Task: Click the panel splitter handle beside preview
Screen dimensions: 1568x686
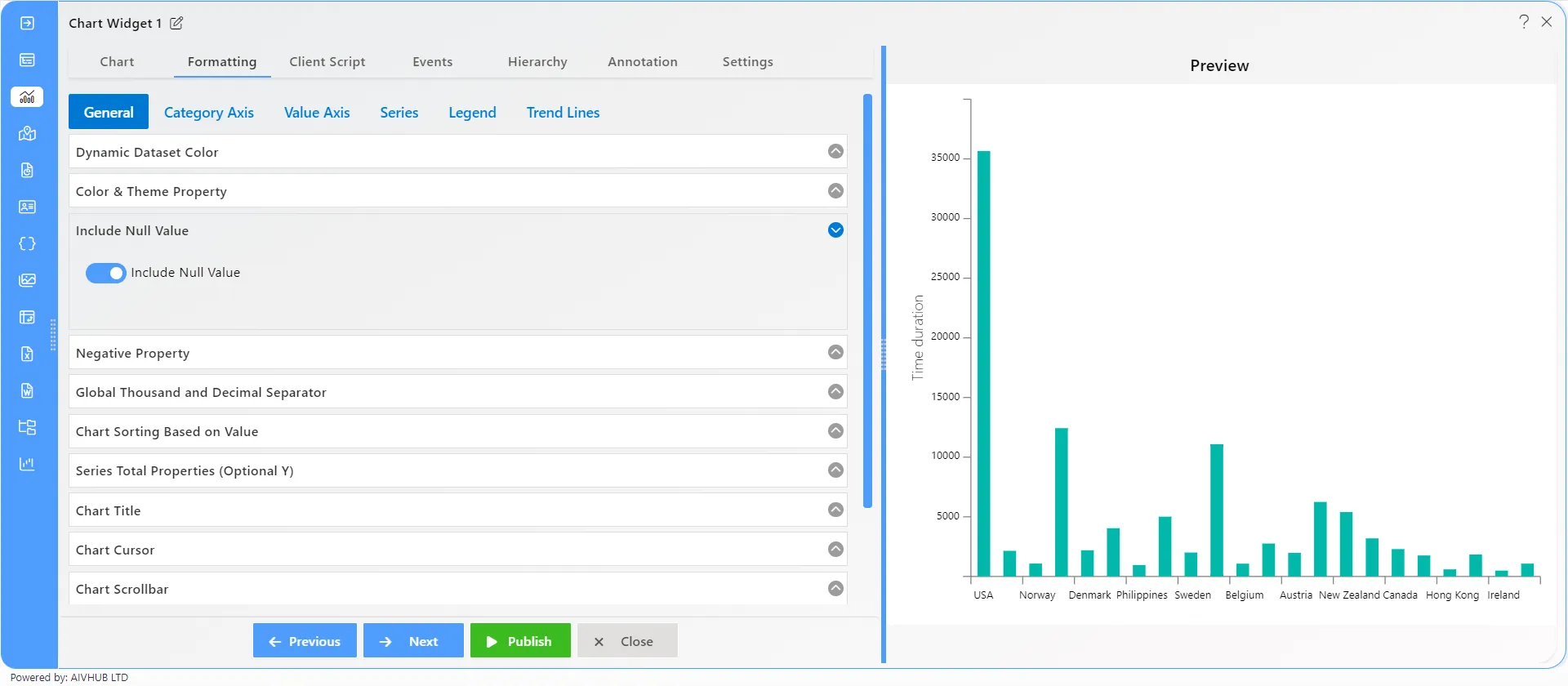Action: (884, 355)
